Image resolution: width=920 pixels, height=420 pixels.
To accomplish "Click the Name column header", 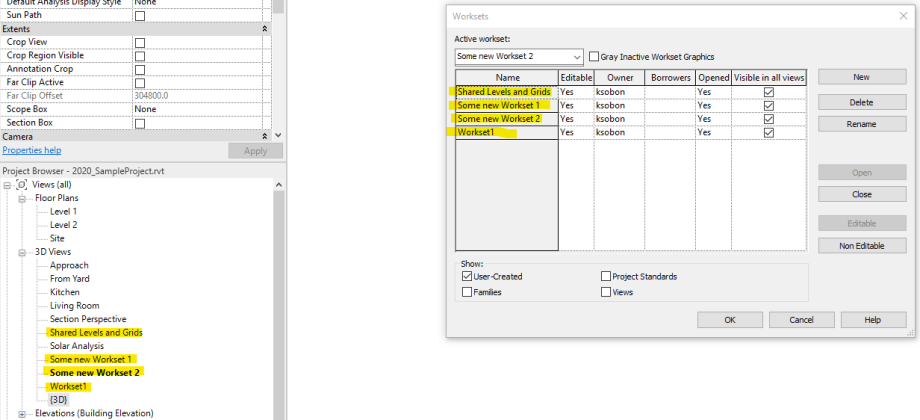I will [x=508, y=77].
